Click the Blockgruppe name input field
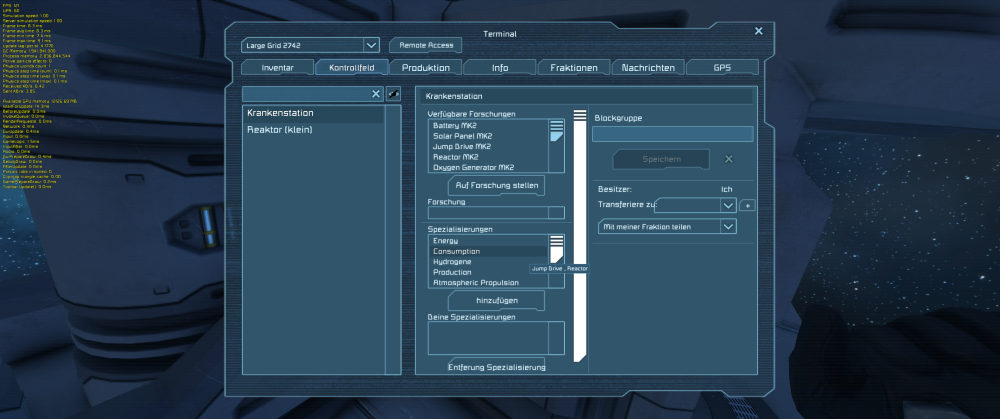Image resolution: width=1000 pixels, height=419 pixels. coord(672,134)
